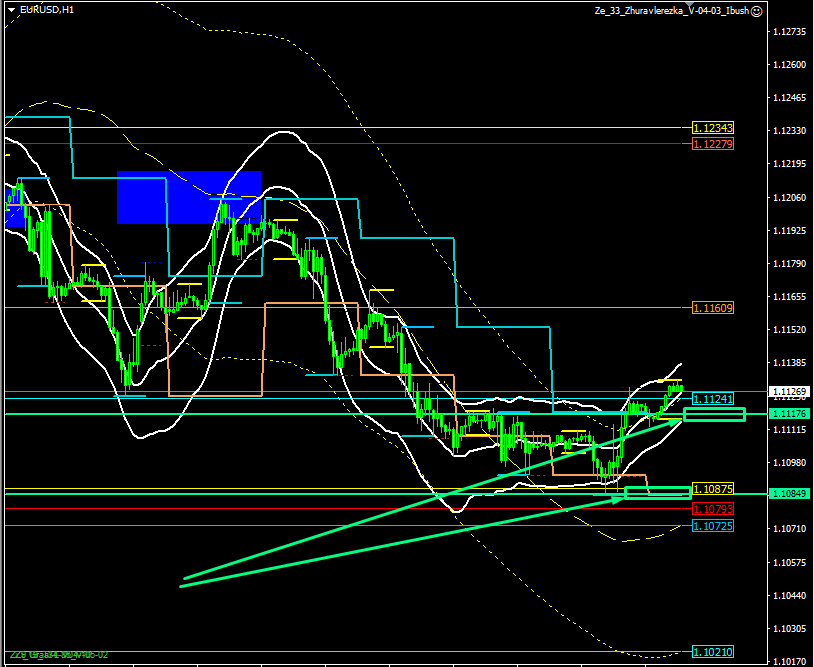The image size is (814, 667).
Task: Click the 1.10725 blue price label
Action: click(712, 525)
